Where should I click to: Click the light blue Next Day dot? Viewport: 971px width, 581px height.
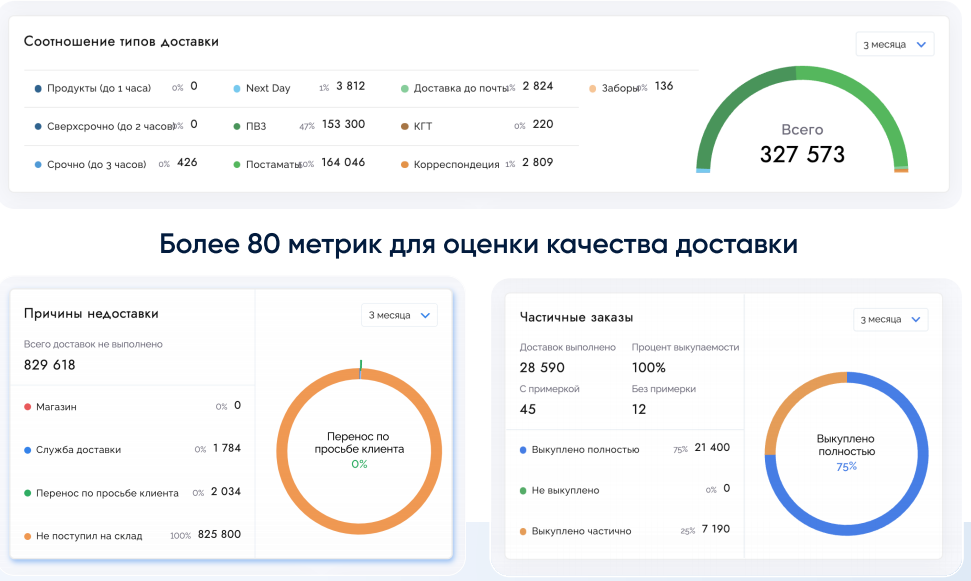click(237, 88)
